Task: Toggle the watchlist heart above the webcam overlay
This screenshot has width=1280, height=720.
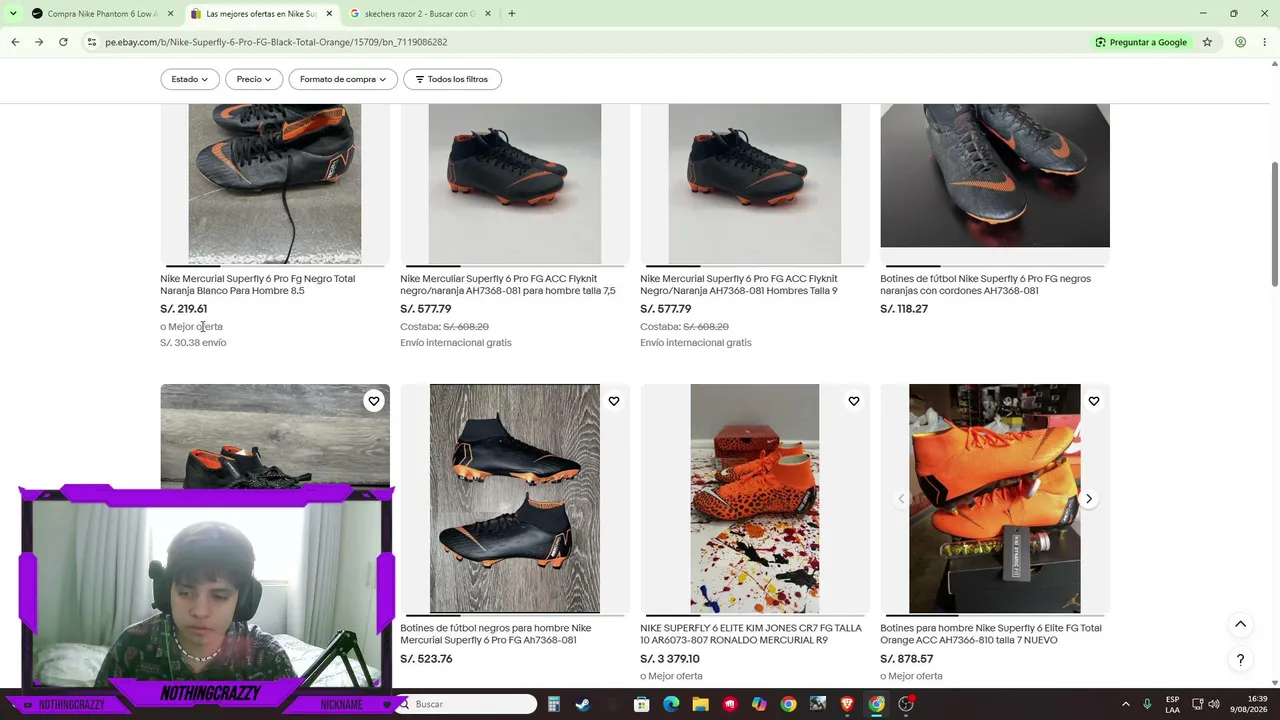Action: (374, 401)
